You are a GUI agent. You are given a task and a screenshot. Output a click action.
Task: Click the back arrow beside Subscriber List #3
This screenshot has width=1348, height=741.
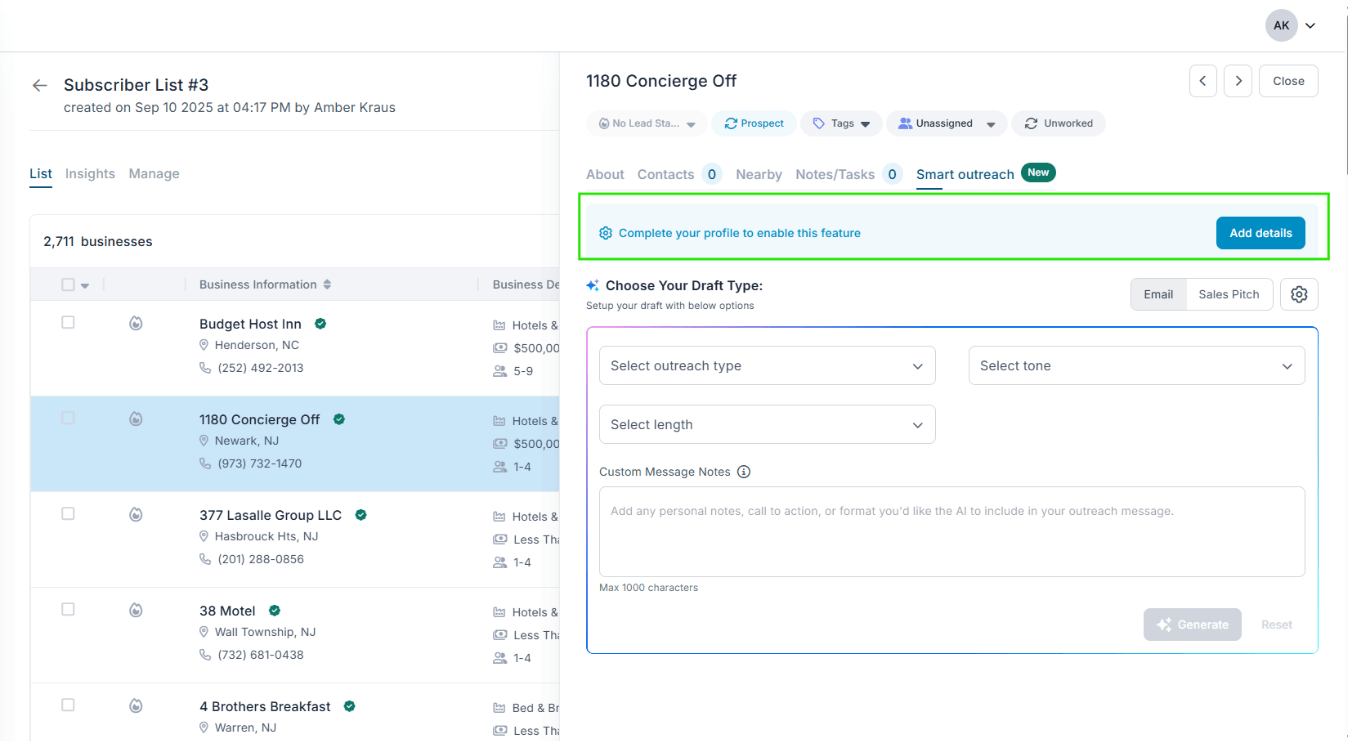tap(40, 86)
